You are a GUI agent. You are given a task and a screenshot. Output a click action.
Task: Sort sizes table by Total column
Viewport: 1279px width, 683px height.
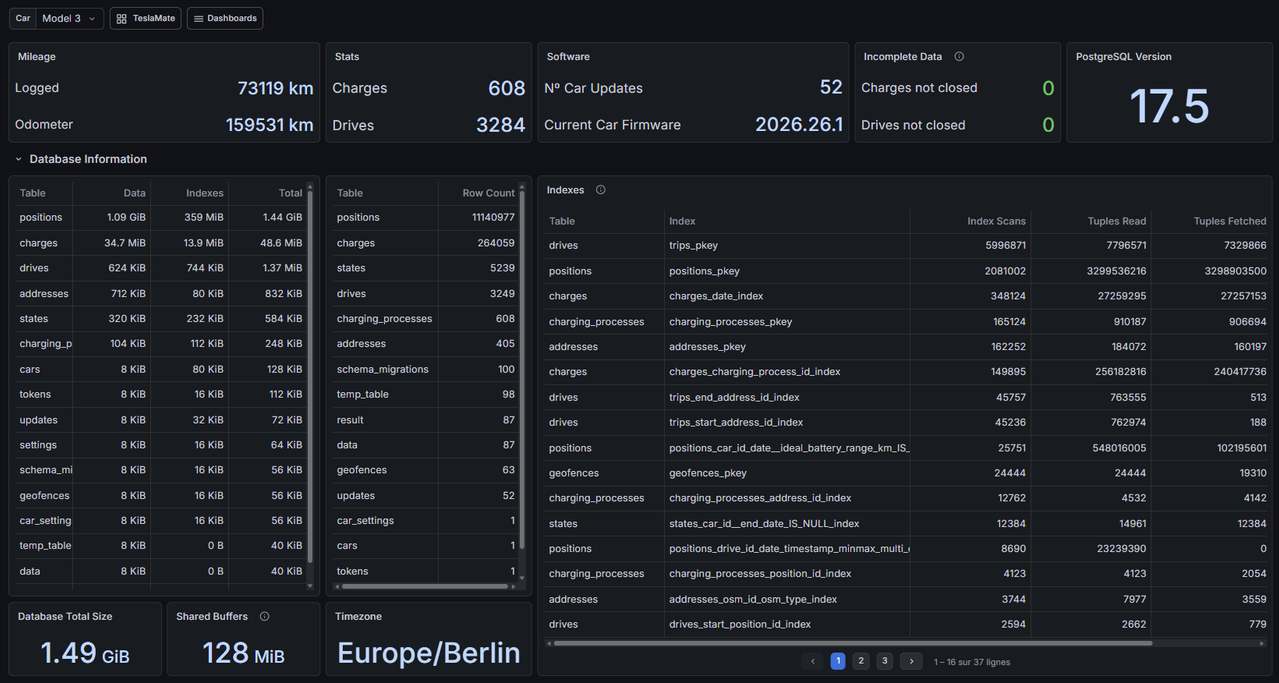(x=290, y=193)
